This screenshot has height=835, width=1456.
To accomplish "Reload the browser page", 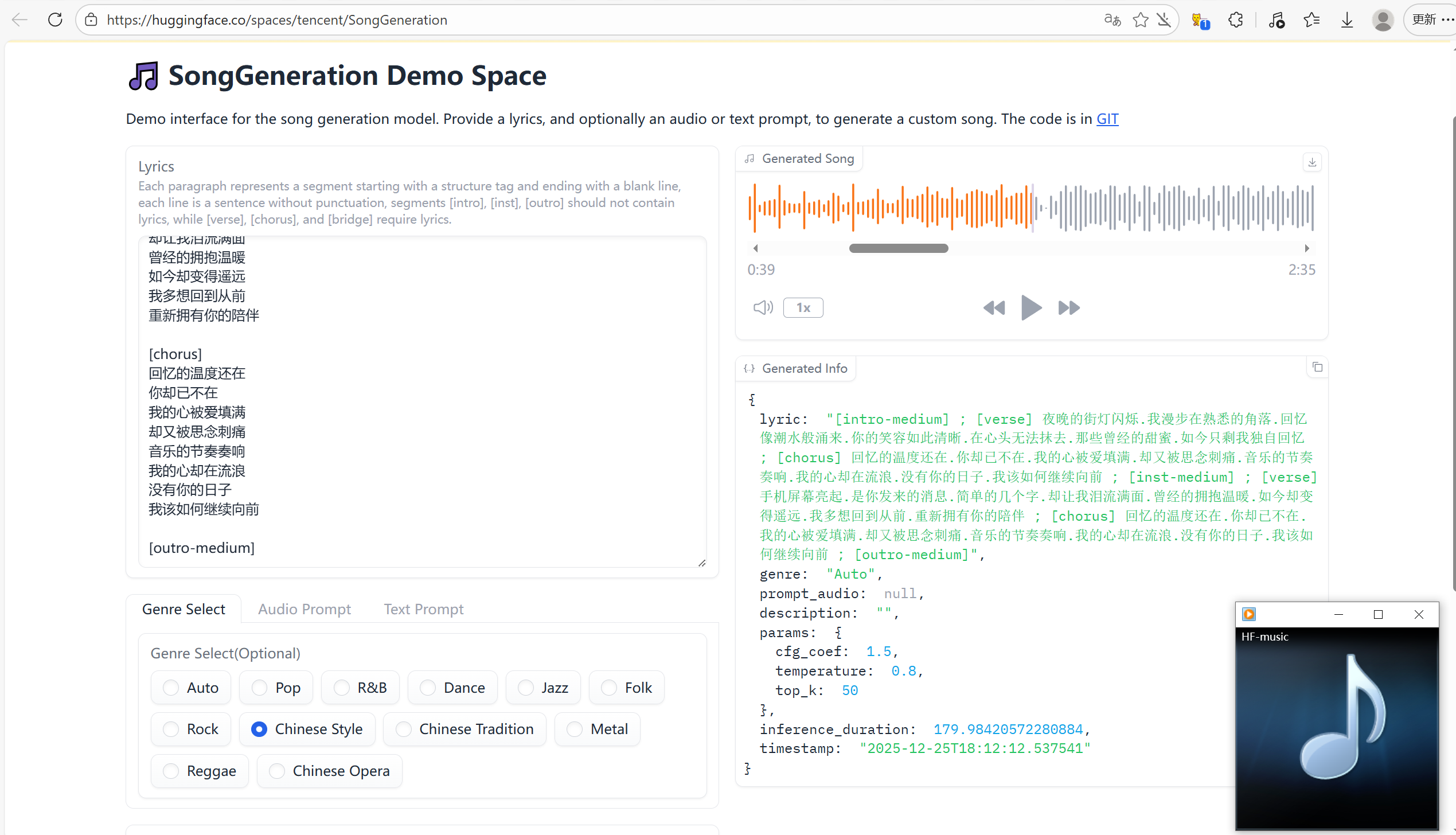I will [55, 20].
